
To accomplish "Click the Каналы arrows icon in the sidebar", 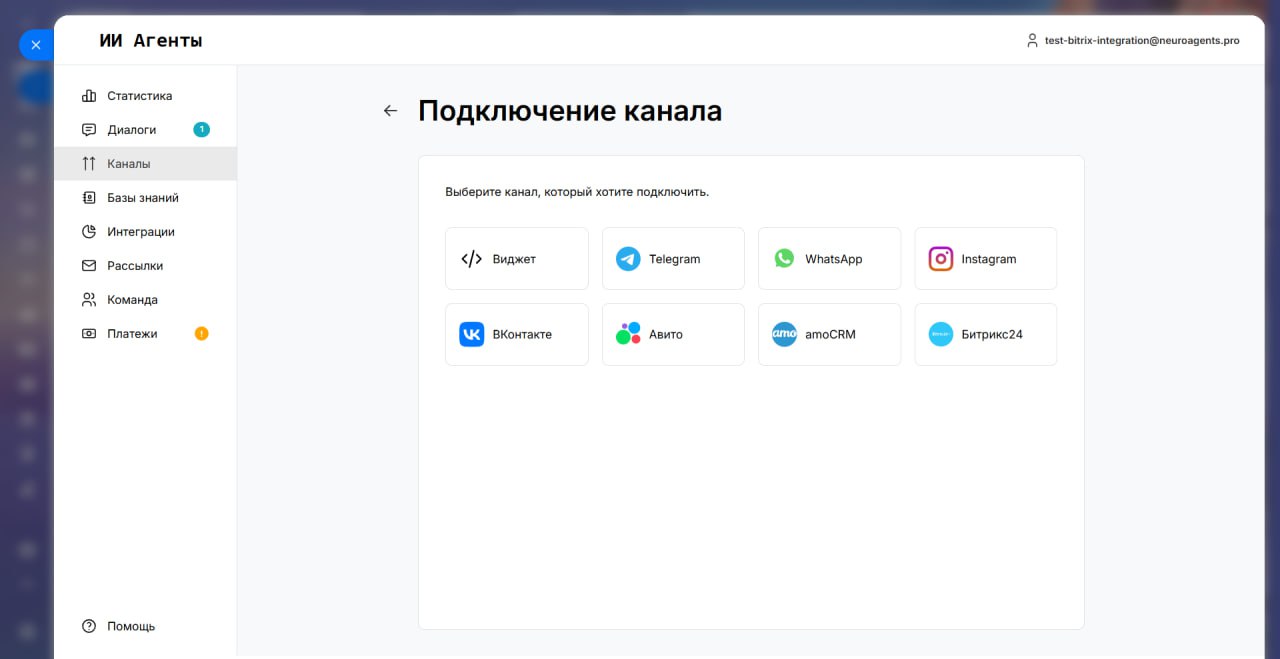I will pos(89,164).
